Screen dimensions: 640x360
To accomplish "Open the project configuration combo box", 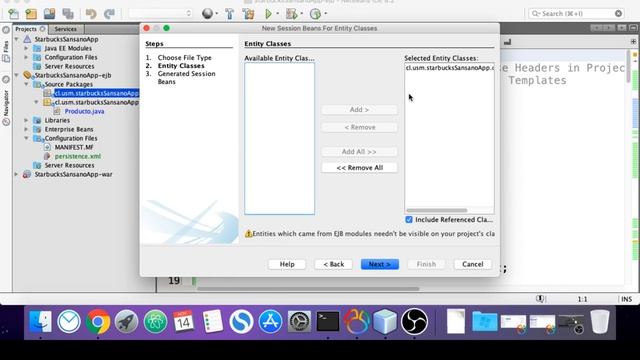I will (x=160, y=13).
